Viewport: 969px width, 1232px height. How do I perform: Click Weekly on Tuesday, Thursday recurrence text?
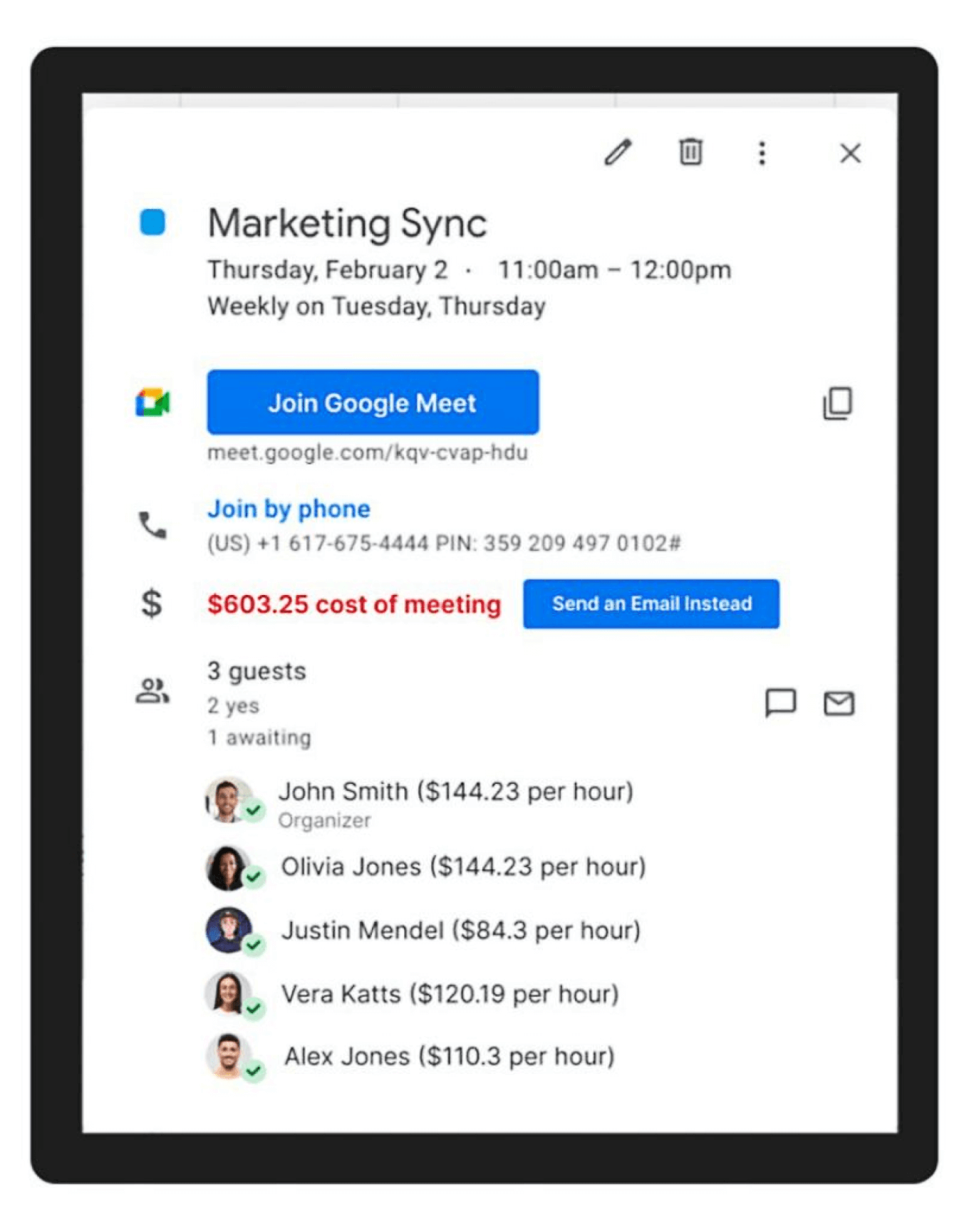coord(376,306)
